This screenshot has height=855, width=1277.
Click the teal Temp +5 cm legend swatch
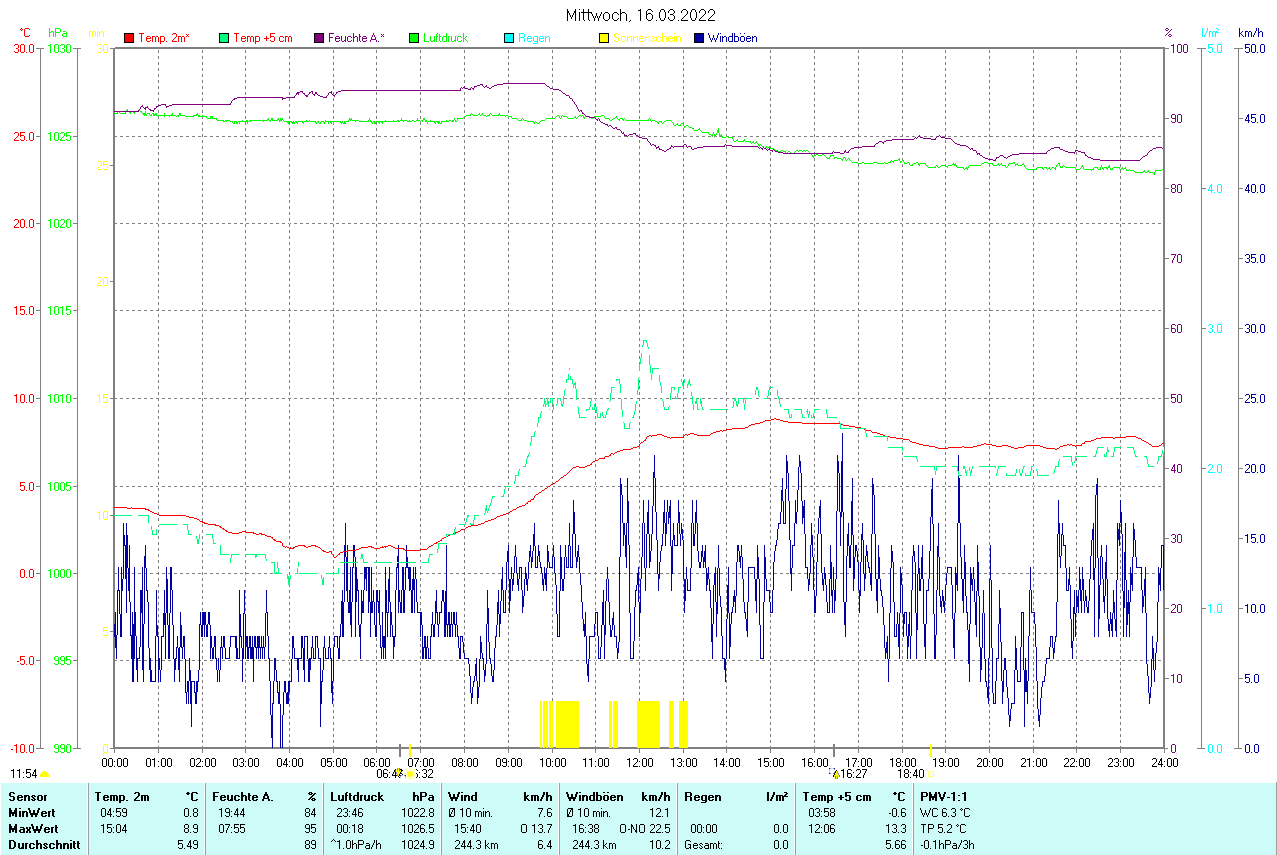(224, 38)
